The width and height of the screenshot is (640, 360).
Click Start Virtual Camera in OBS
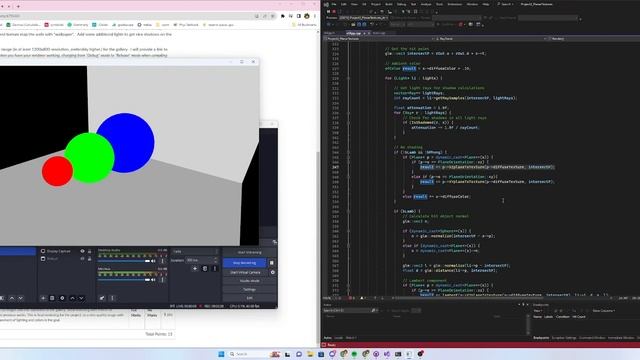point(245,272)
